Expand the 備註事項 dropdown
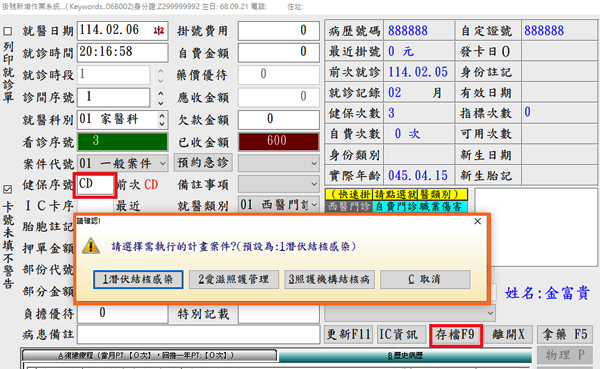600x369 pixels. (x=314, y=184)
